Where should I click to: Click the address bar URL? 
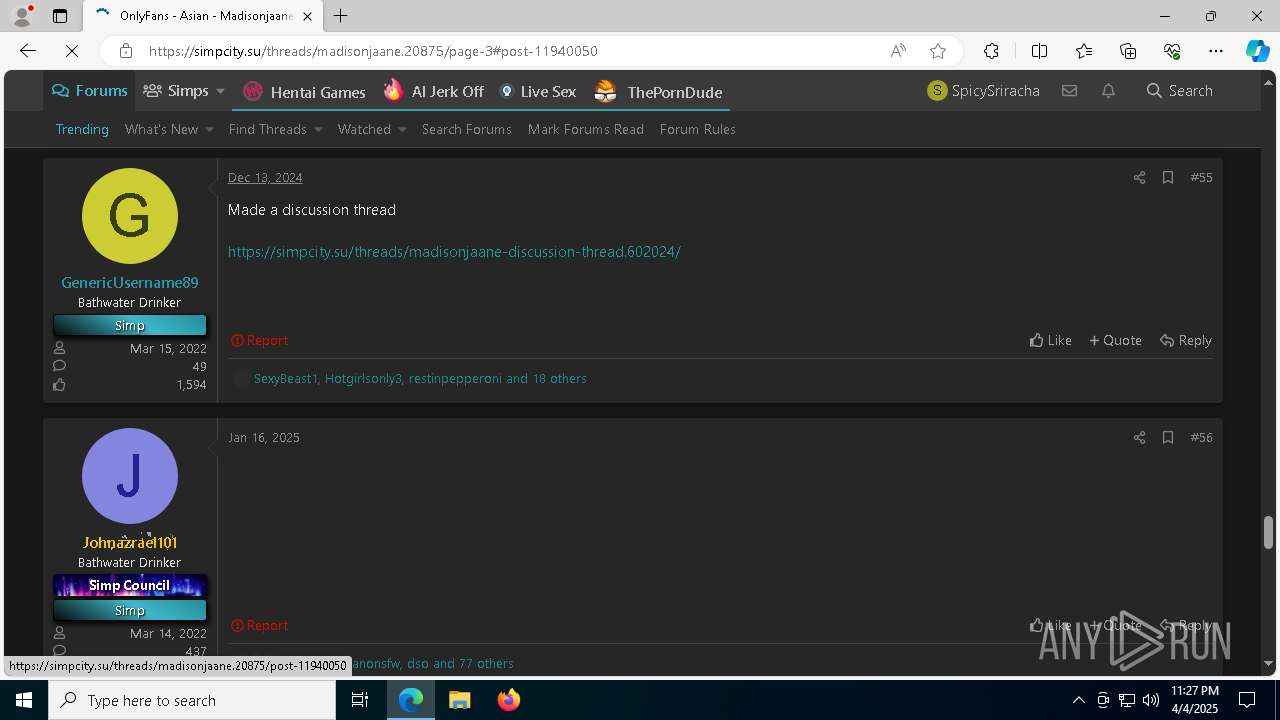373,51
